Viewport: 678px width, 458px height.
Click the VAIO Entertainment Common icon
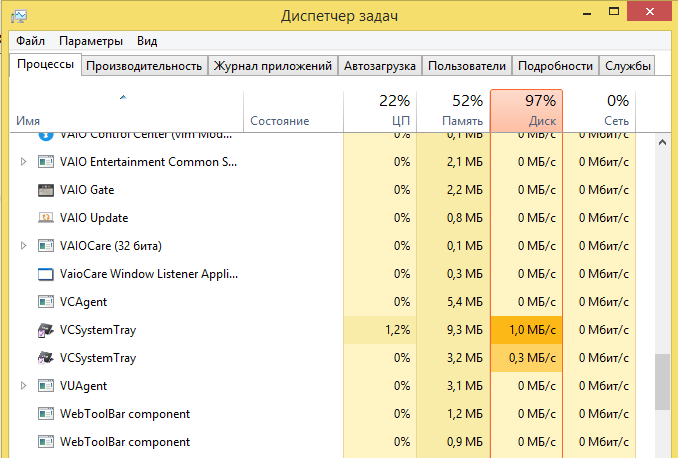pyautogui.click(x=45, y=161)
